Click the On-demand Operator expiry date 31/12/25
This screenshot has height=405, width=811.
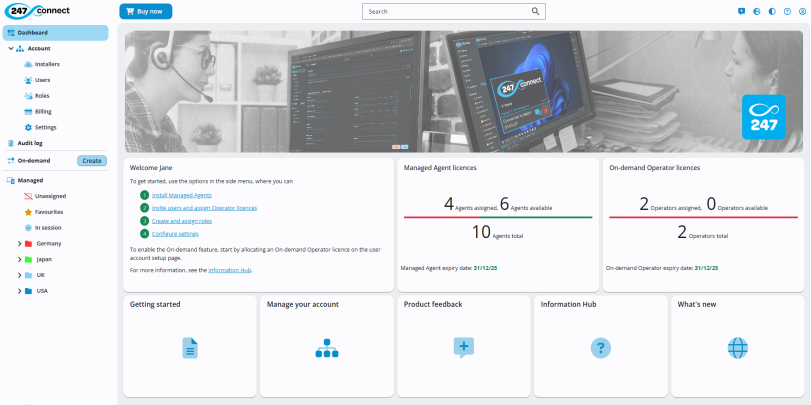(x=706, y=268)
